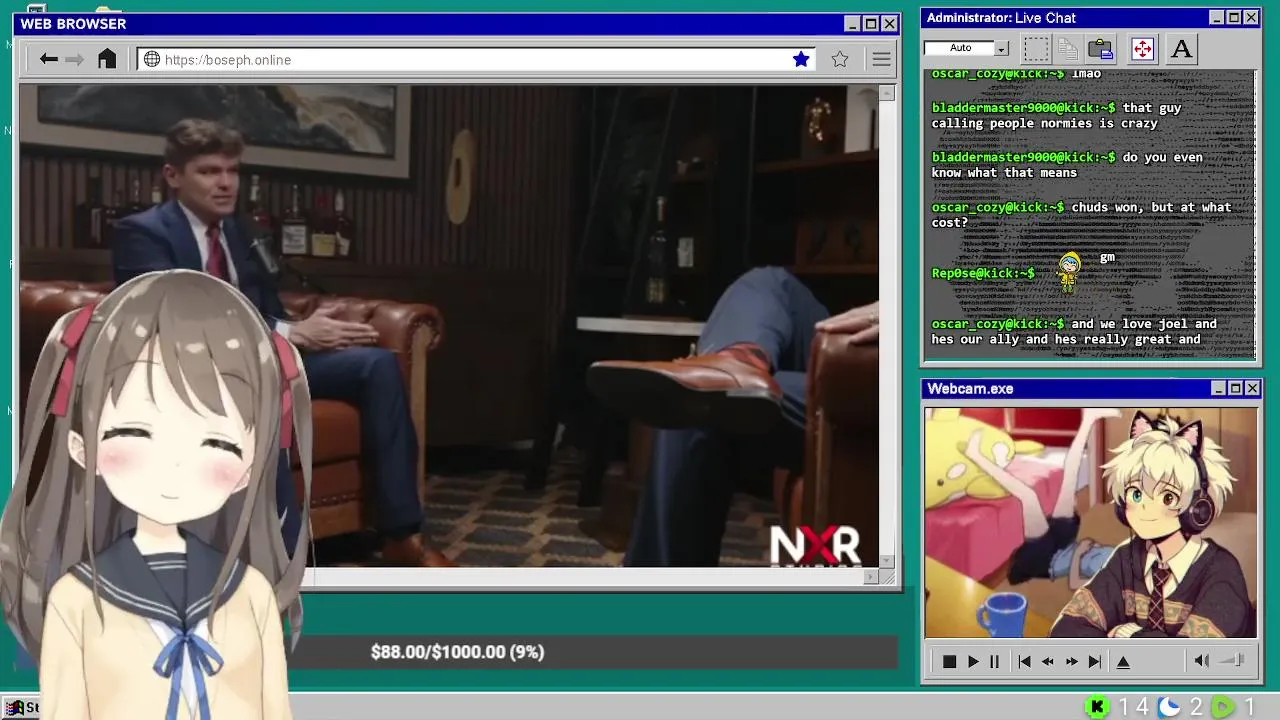Image resolution: width=1280 pixels, height=720 pixels.
Task: Click the video playing in the Web Browser
Action: (x=449, y=326)
